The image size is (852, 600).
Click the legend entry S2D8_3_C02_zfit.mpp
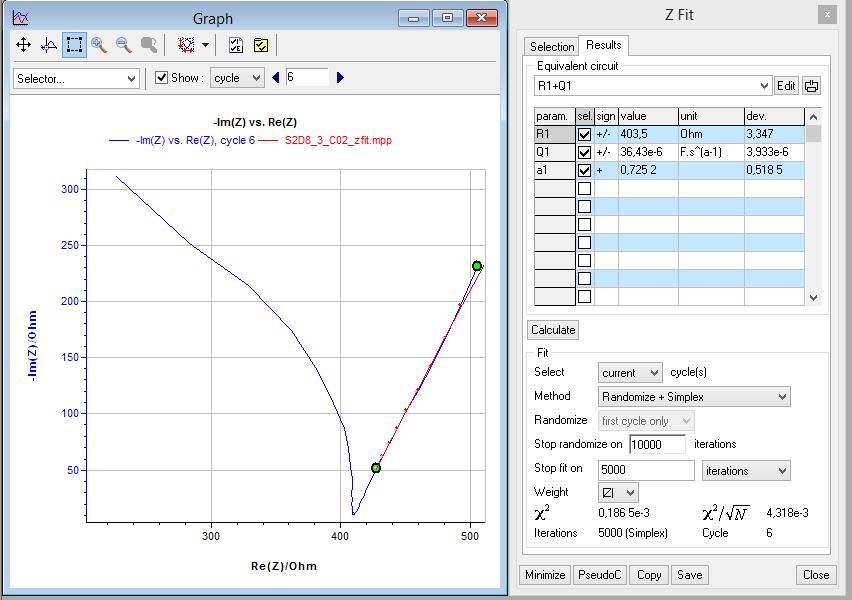(338, 140)
